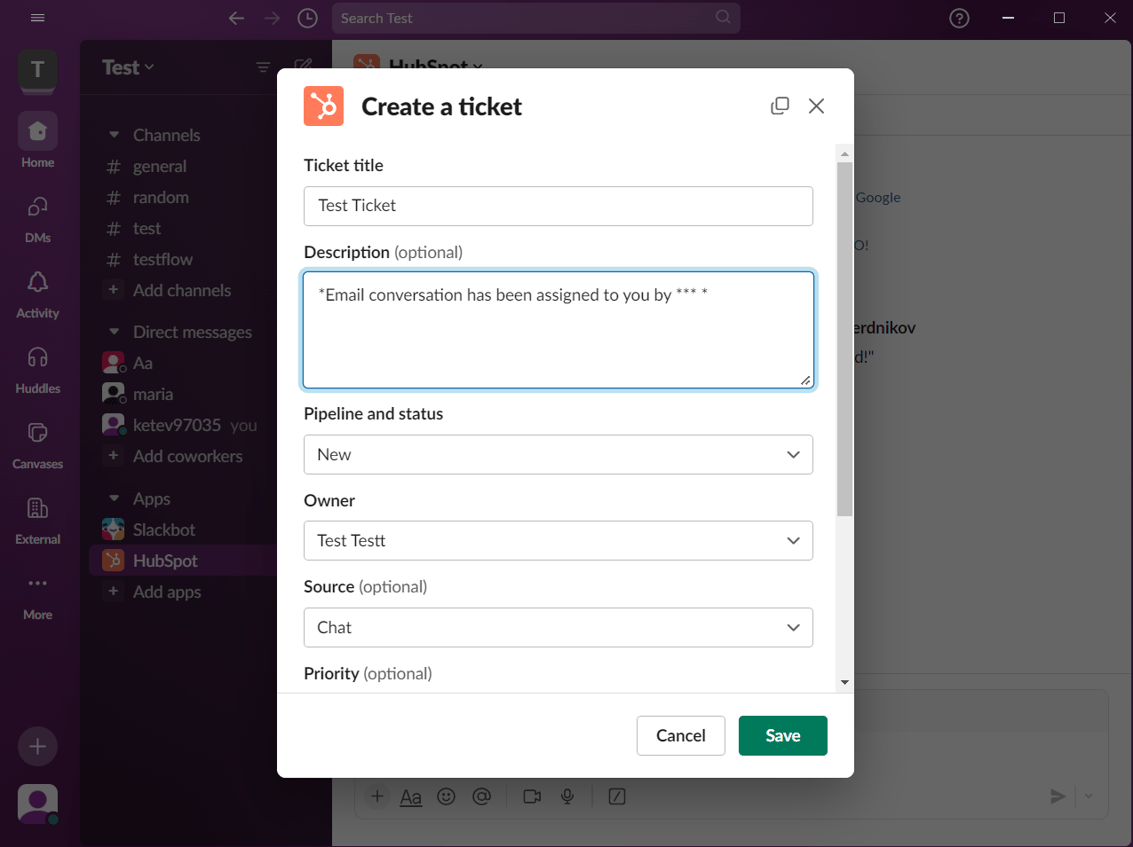
Task: Click inside the Ticket title field
Action: [558, 206]
